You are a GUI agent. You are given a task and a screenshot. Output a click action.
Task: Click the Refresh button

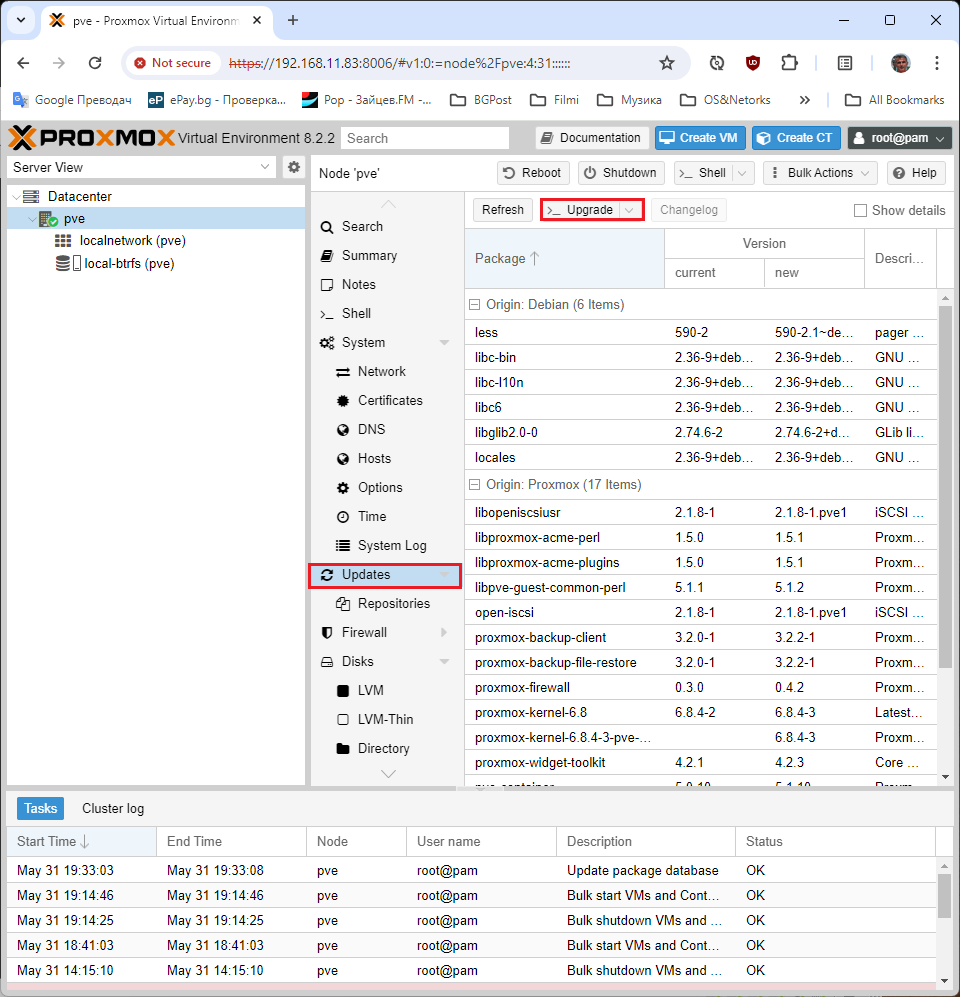[503, 210]
